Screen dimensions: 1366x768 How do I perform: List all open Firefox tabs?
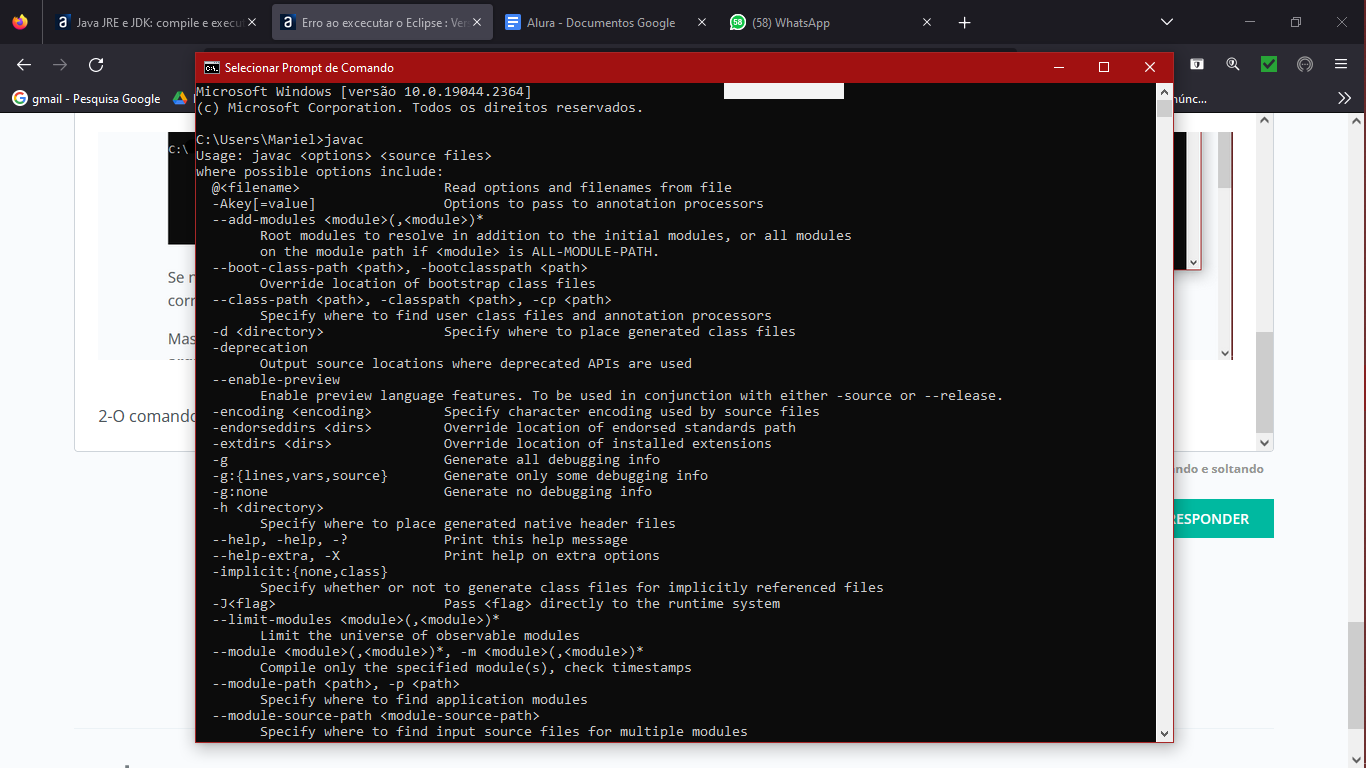[x=1166, y=22]
